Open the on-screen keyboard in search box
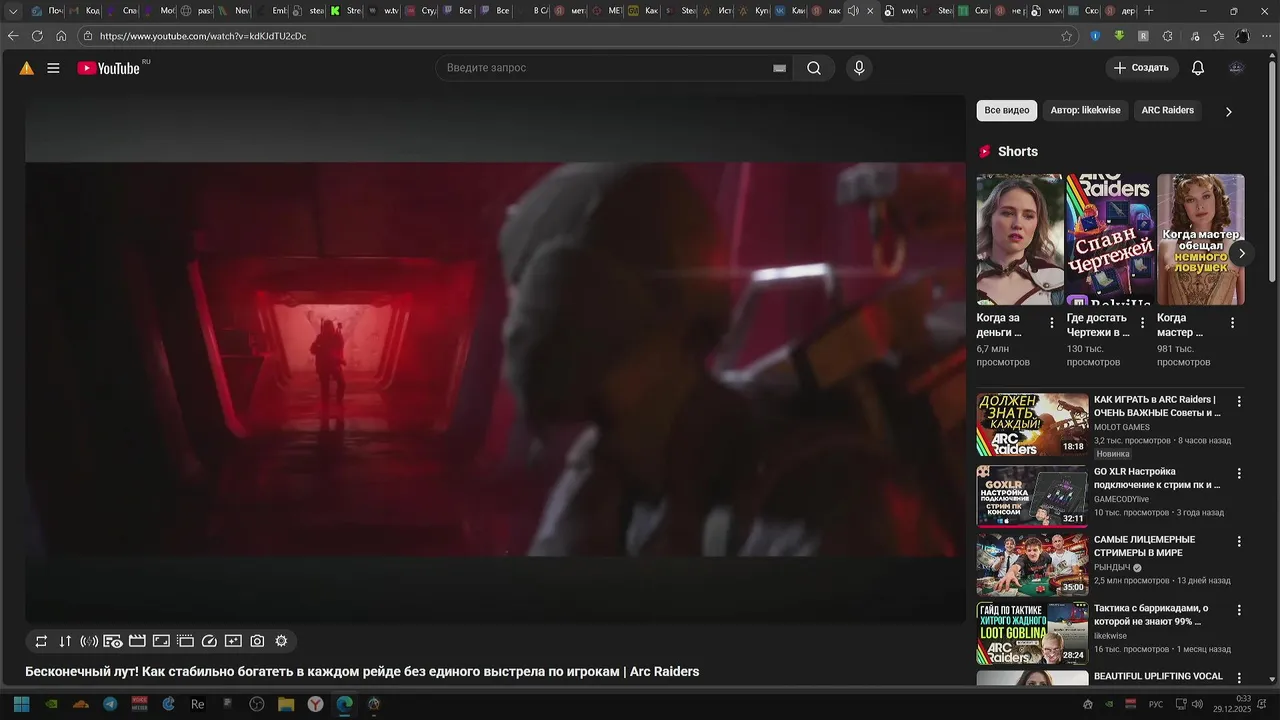 click(780, 68)
